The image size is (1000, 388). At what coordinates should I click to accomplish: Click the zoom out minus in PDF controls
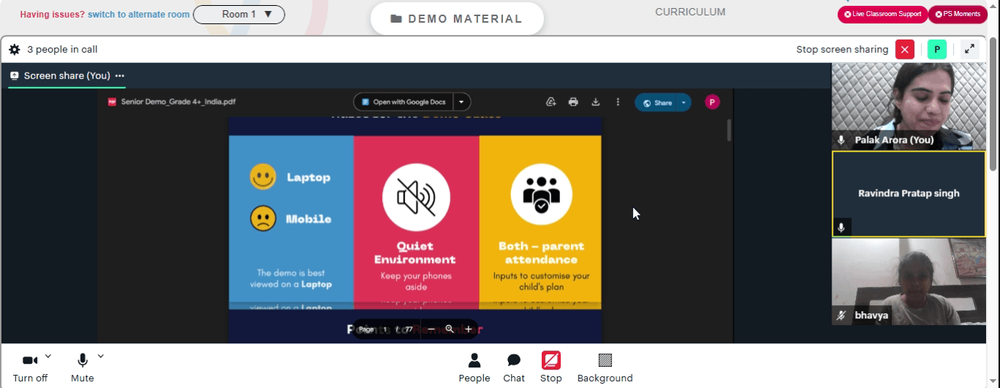tap(432, 329)
